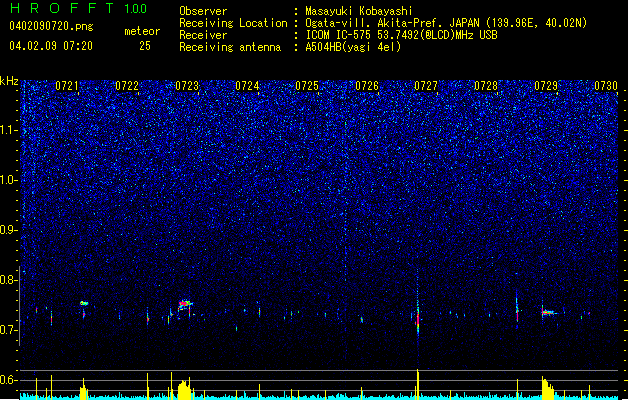Image resolution: width=629 pixels, height=400 pixels.
Task: Click the kHz axis unit label
Action: point(9,81)
